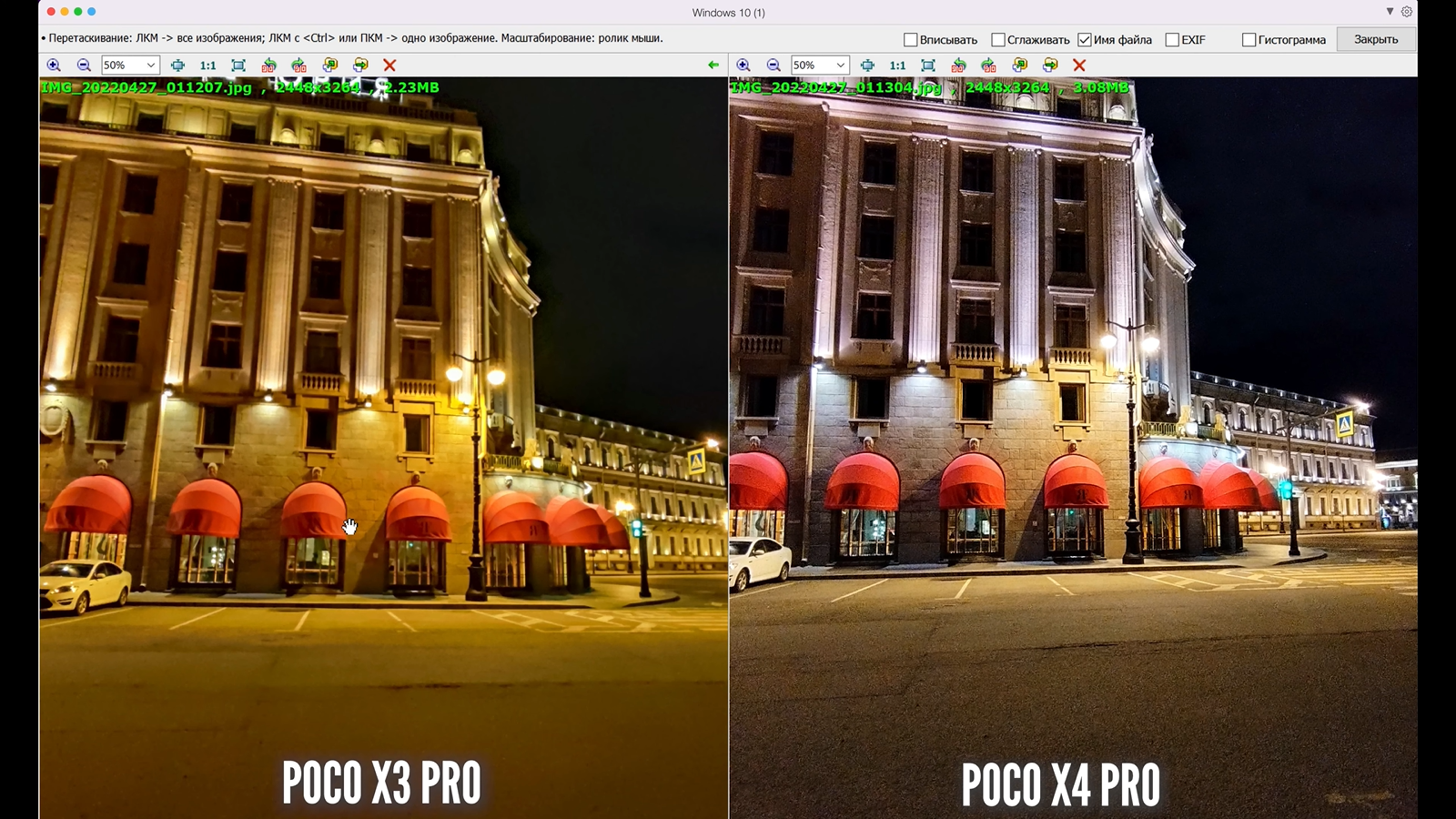The width and height of the screenshot is (1456, 819).
Task: Click the red macOS close window button
Action: (51, 12)
